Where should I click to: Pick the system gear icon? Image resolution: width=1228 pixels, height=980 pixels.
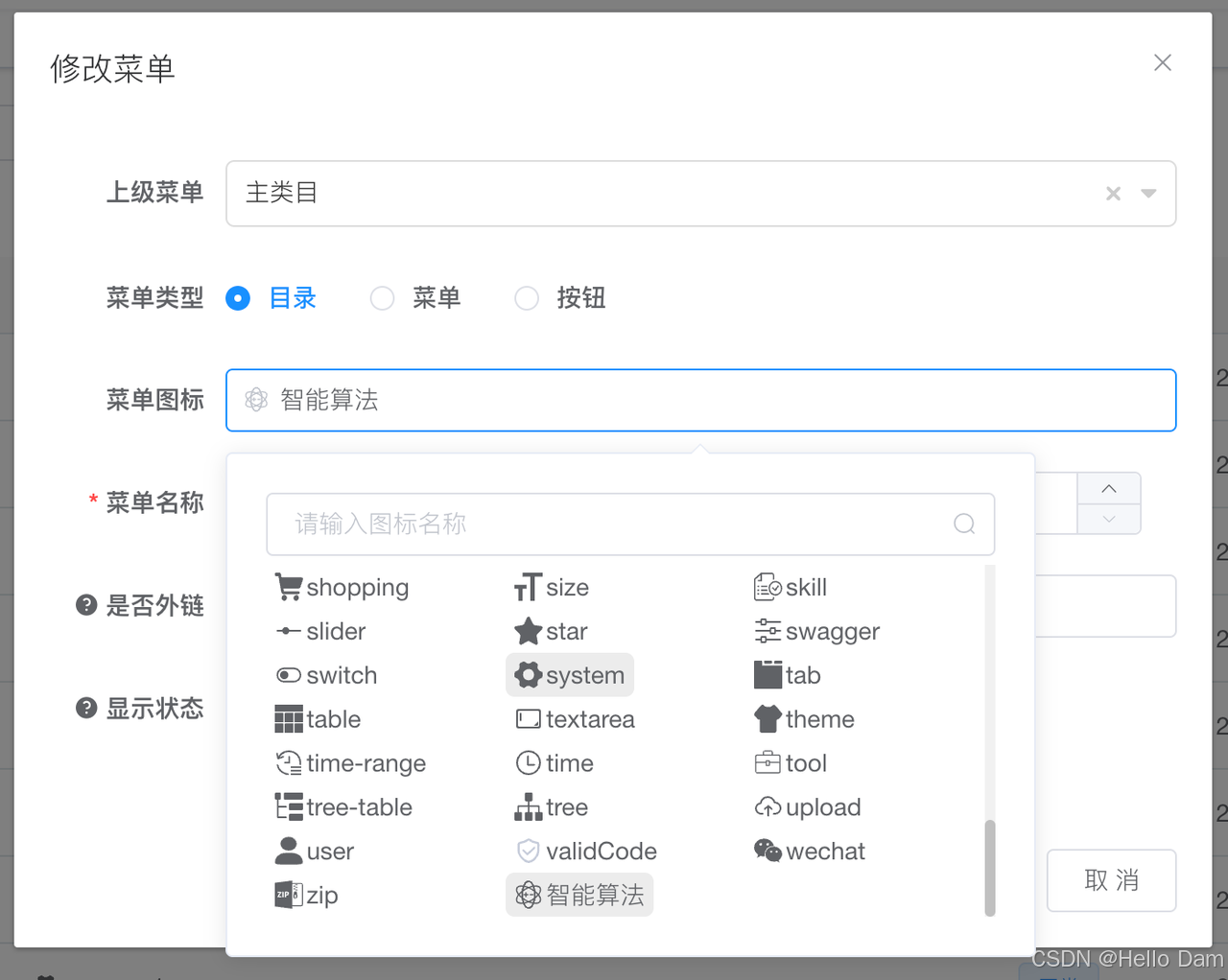click(570, 675)
